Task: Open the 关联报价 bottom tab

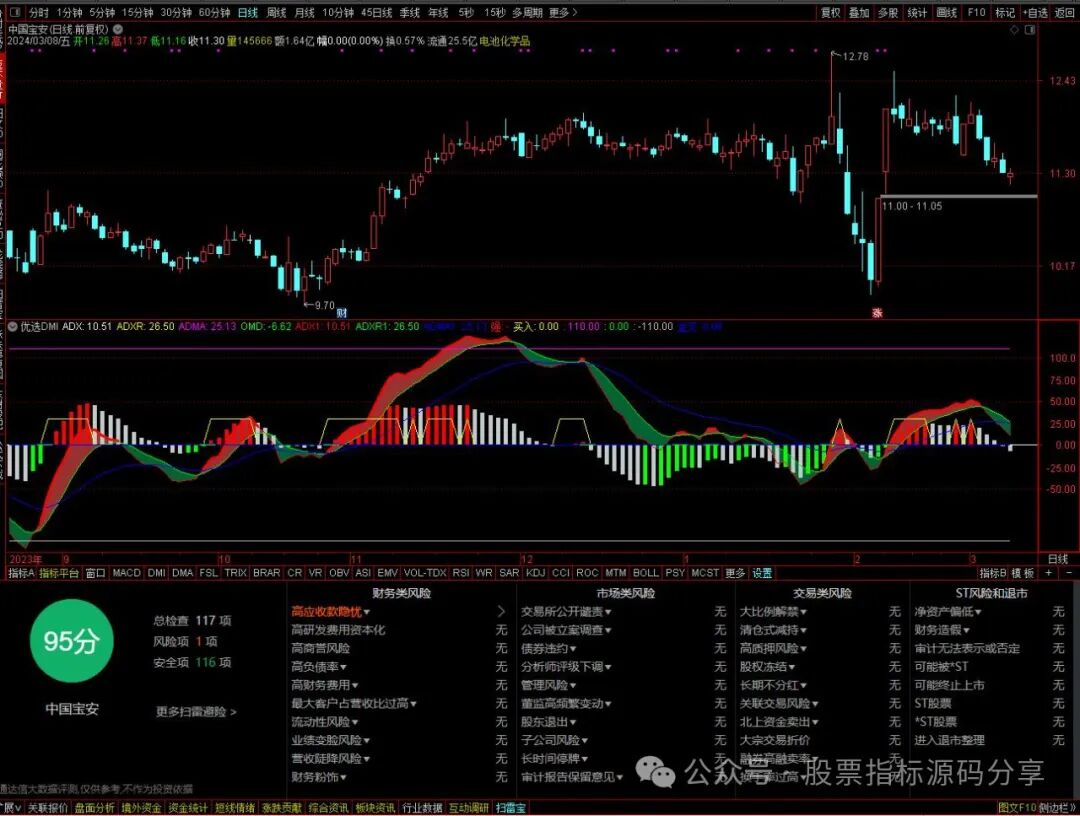Action: pos(48,808)
